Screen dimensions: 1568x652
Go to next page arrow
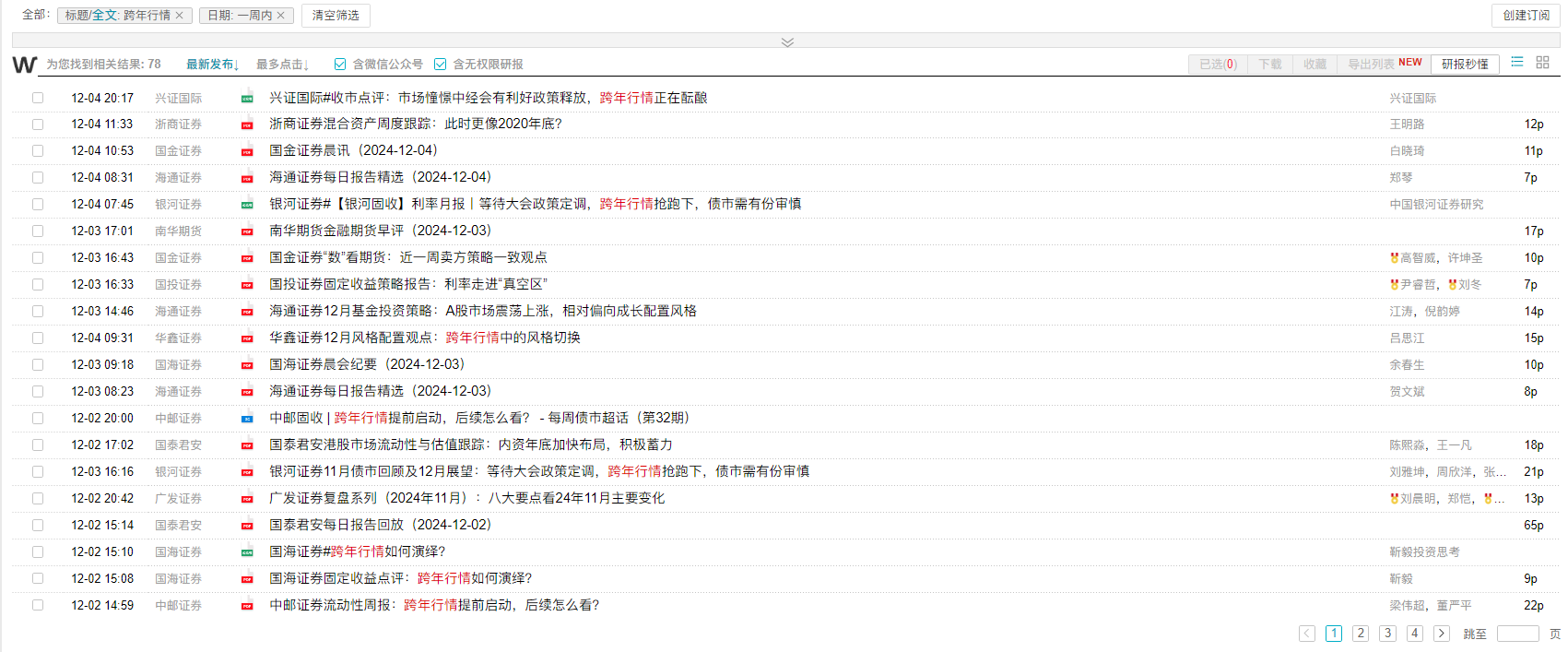[1442, 634]
